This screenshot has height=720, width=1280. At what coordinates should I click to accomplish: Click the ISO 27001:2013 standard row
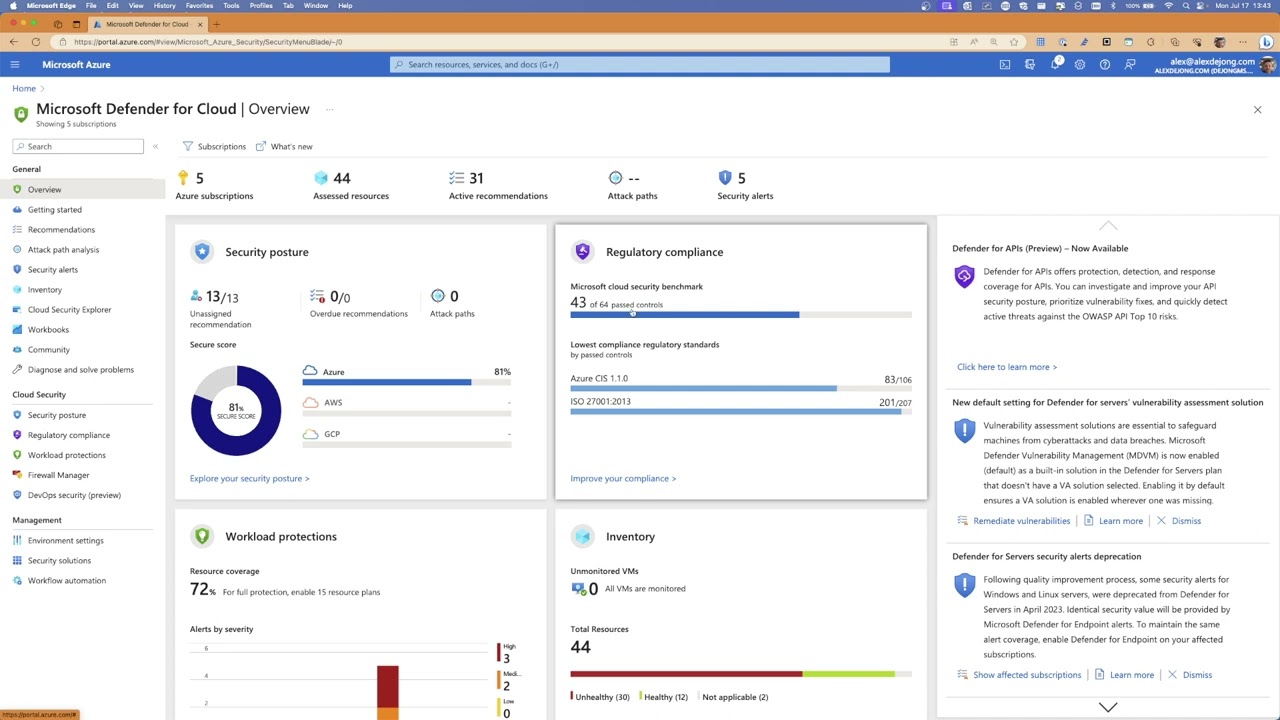pos(741,404)
